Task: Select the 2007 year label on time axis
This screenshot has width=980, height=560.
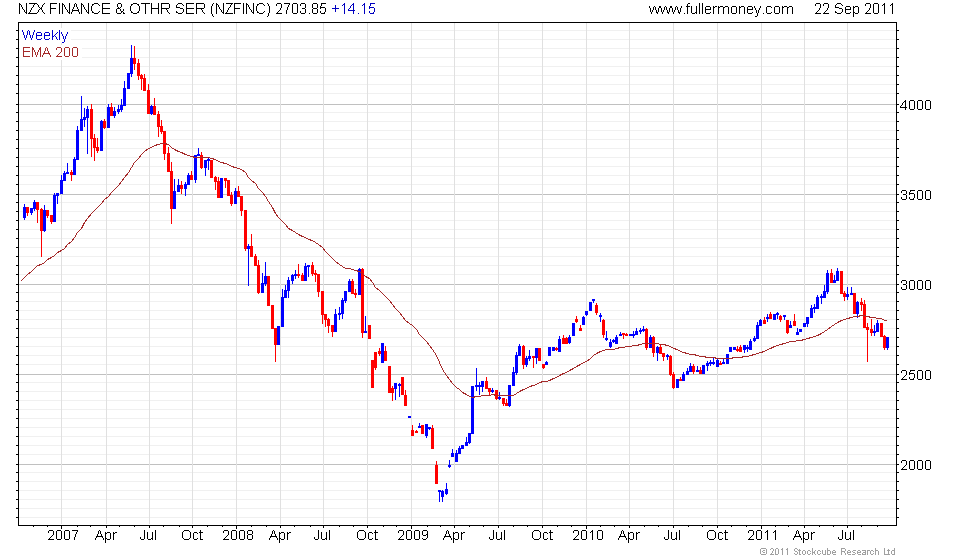Action: pos(63,536)
